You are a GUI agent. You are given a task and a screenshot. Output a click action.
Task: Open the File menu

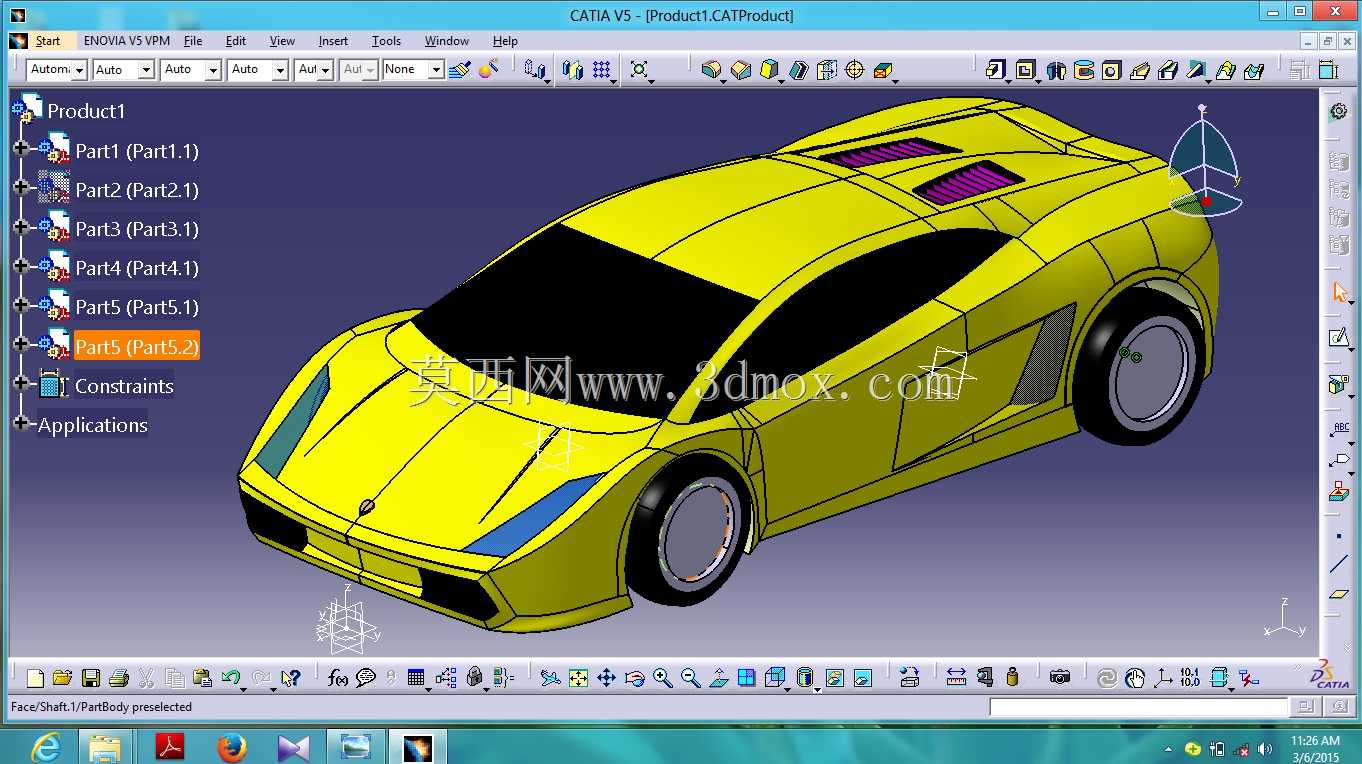click(193, 41)
